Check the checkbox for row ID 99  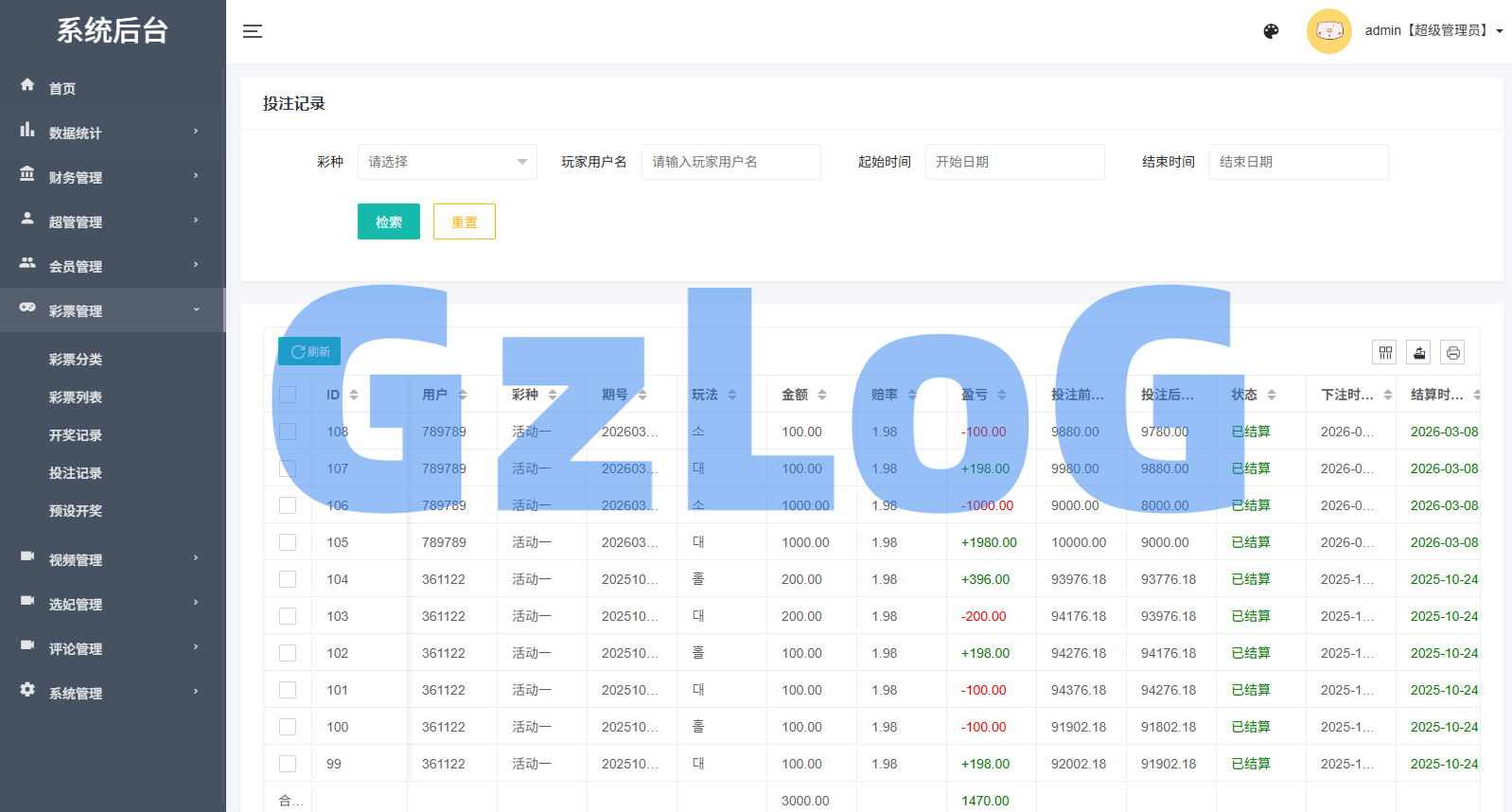[x=288, y=764]
